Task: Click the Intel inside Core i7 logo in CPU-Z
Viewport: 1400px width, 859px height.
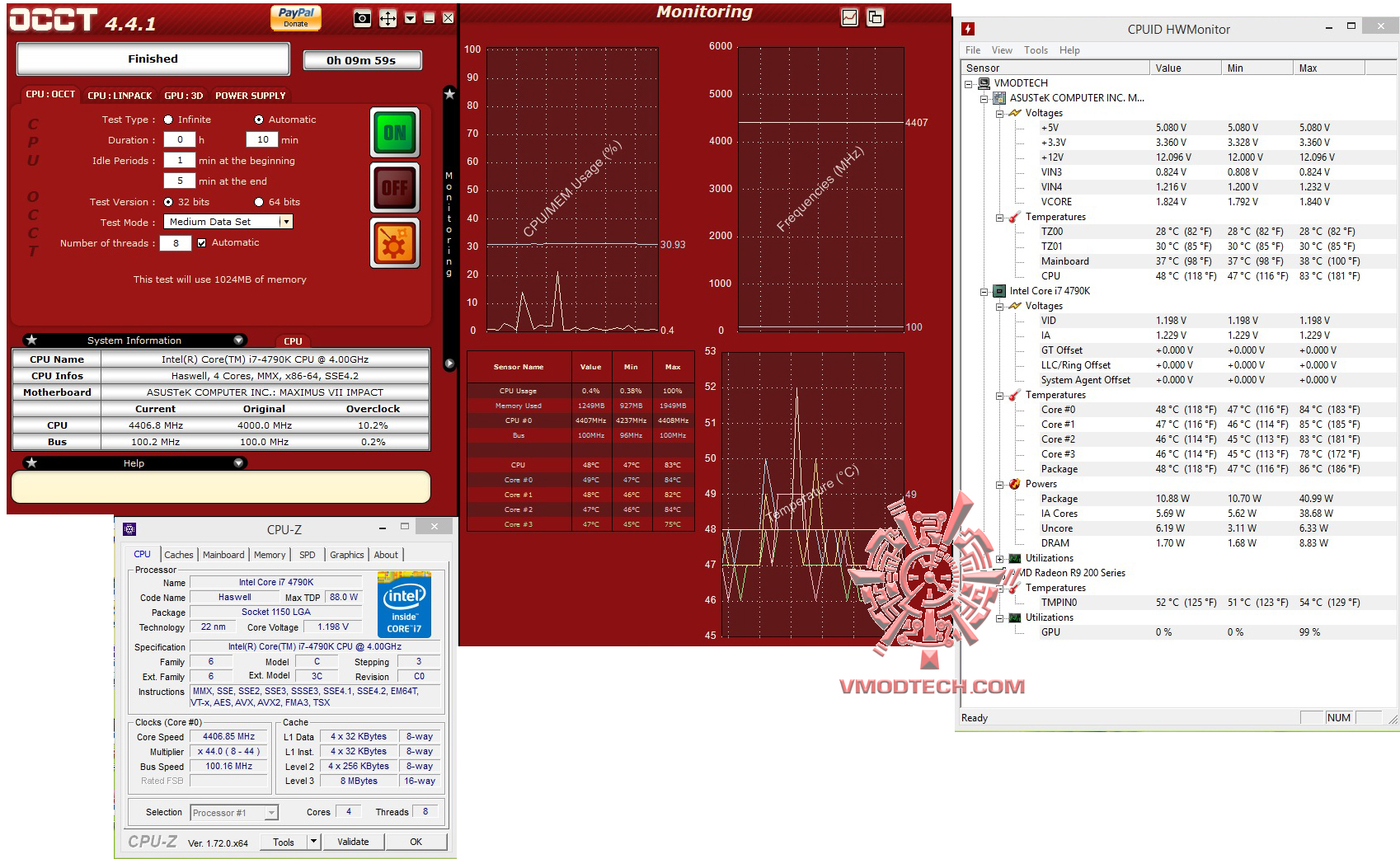Action: 404,604
